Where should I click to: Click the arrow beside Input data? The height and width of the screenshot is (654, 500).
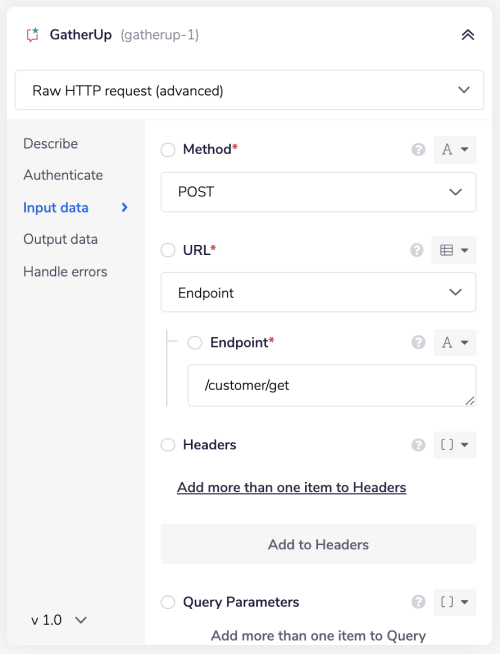point(124,207)
